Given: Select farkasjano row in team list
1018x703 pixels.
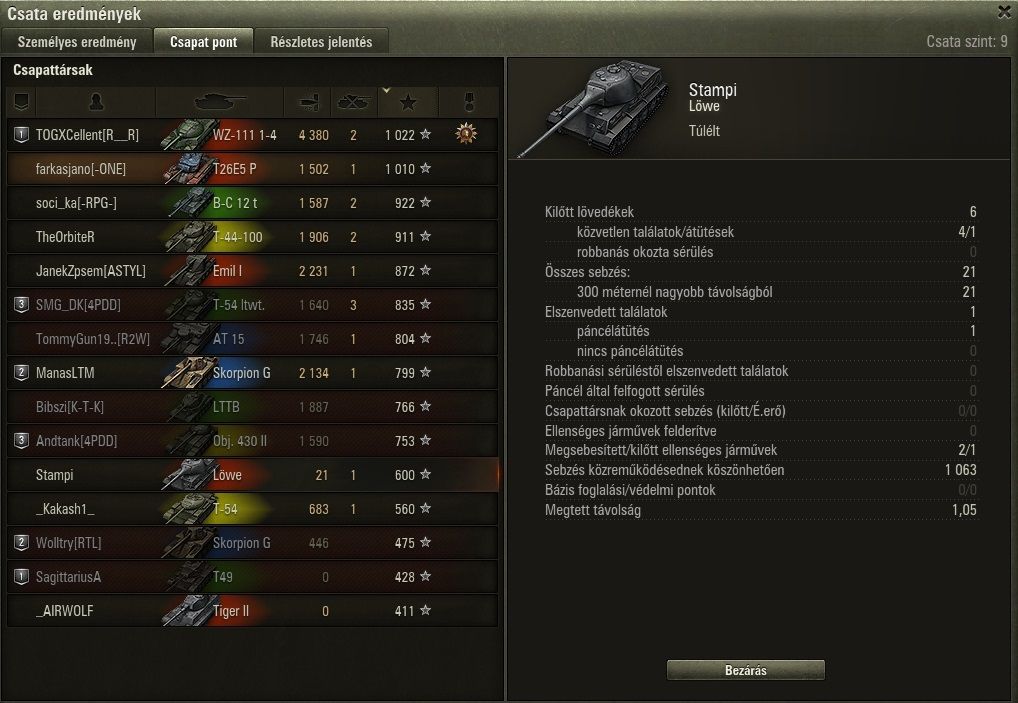Looking at the screenshot, I should pyautogui.click(x=253, y=169).
